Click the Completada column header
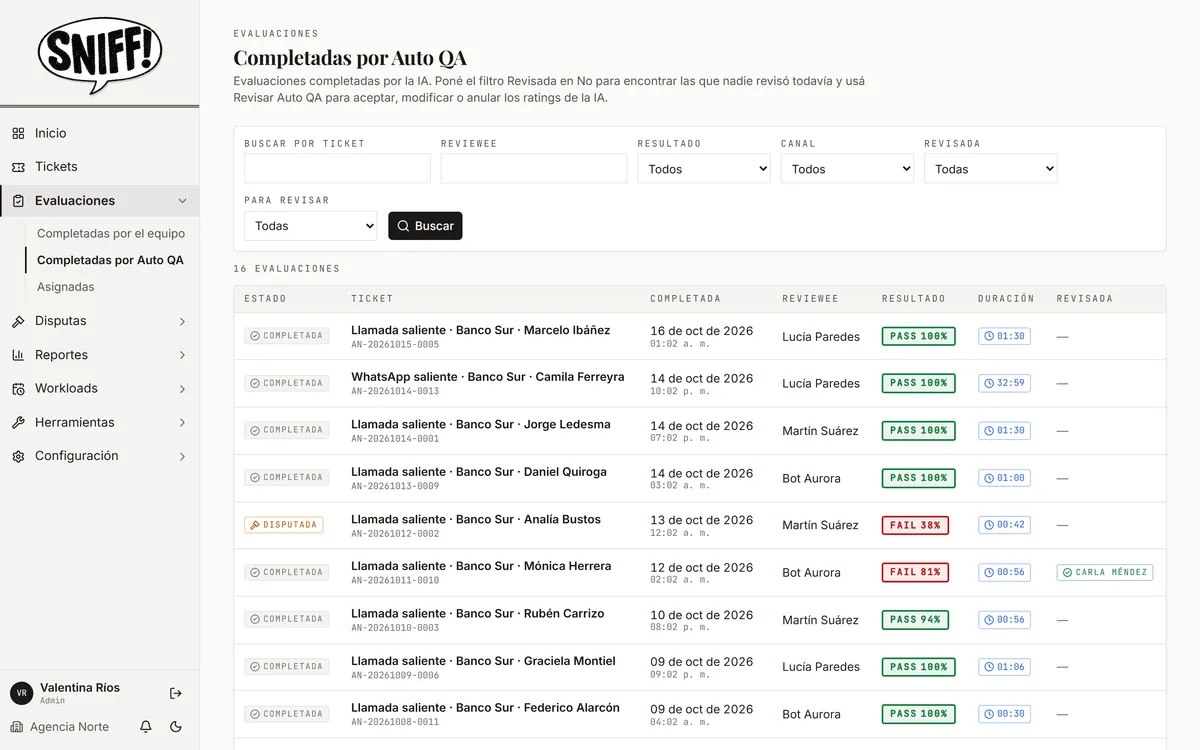 point(685,299)
